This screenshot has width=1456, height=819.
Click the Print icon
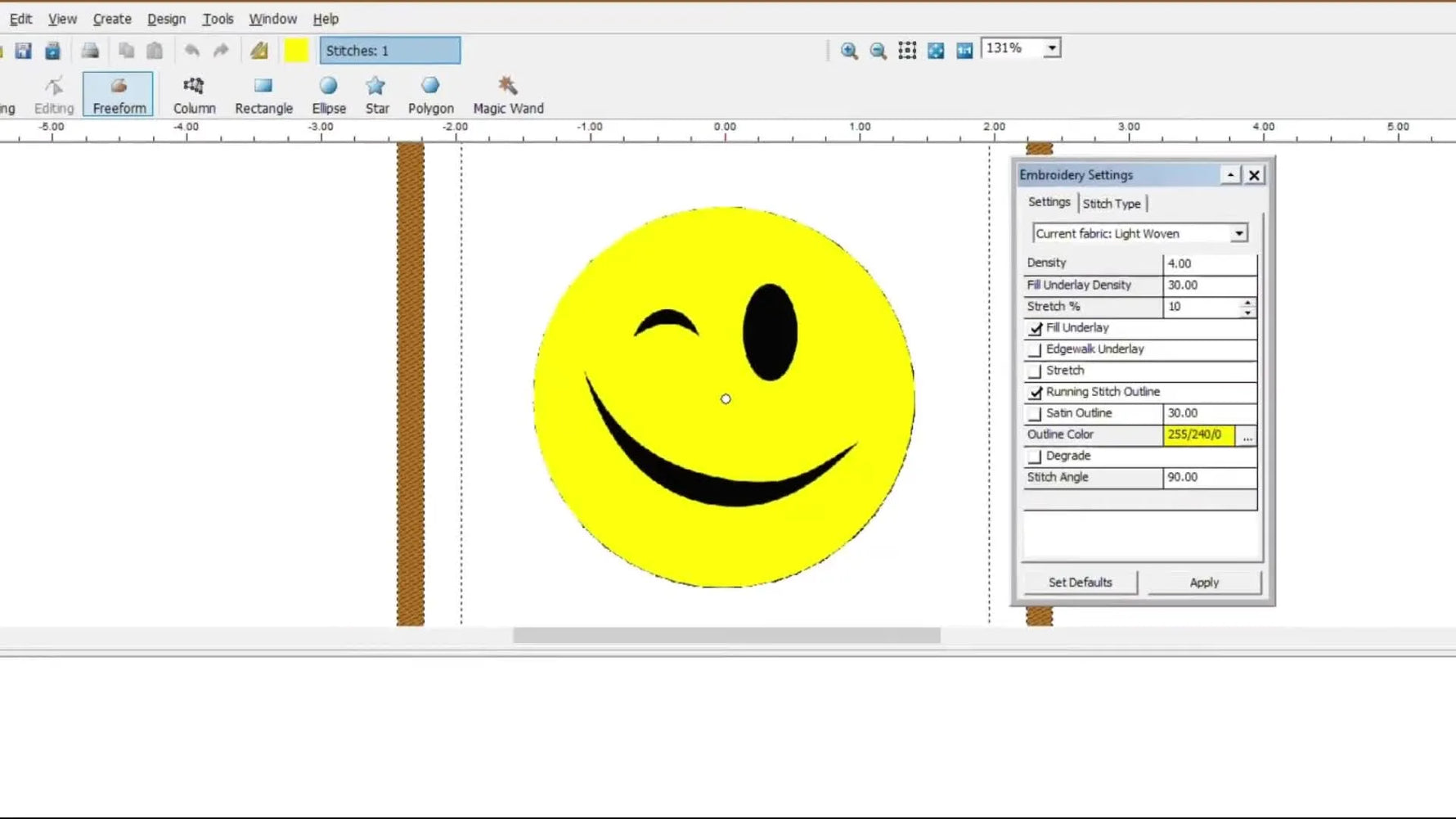pyautogui.click(x=90, y=51)
